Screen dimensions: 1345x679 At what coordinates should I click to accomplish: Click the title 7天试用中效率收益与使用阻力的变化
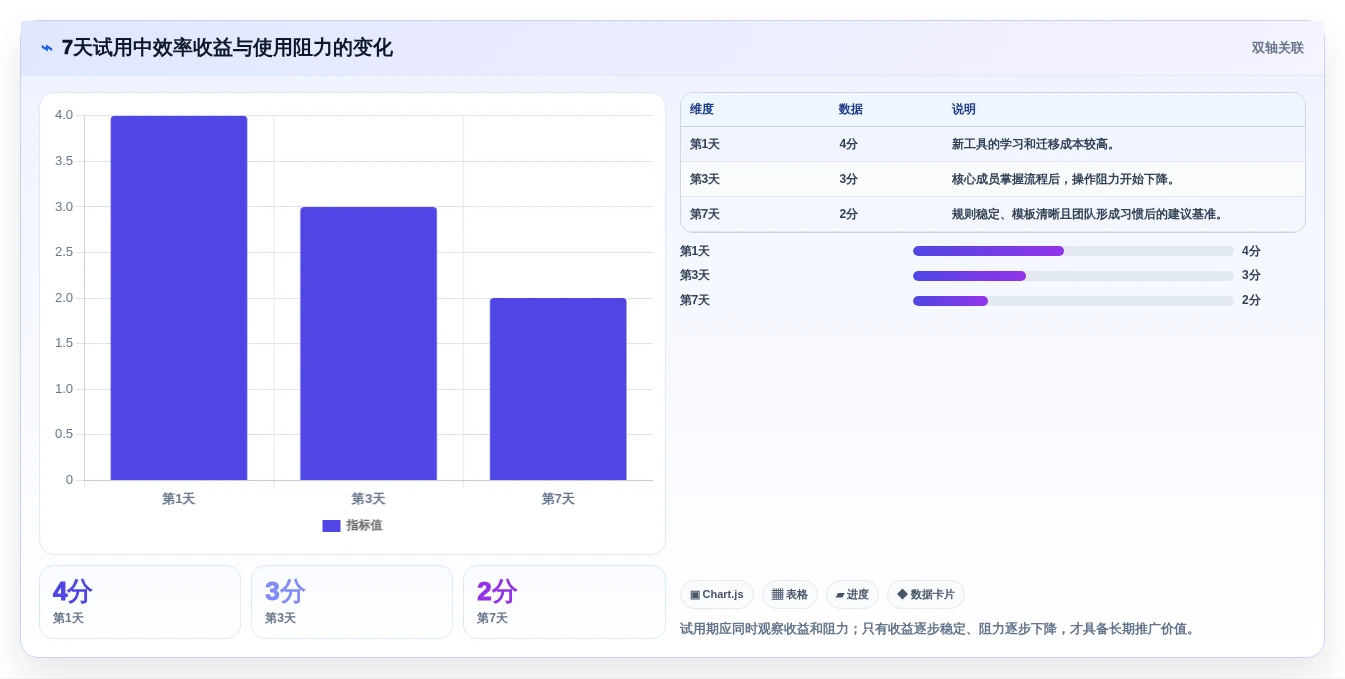click(227, 48)
